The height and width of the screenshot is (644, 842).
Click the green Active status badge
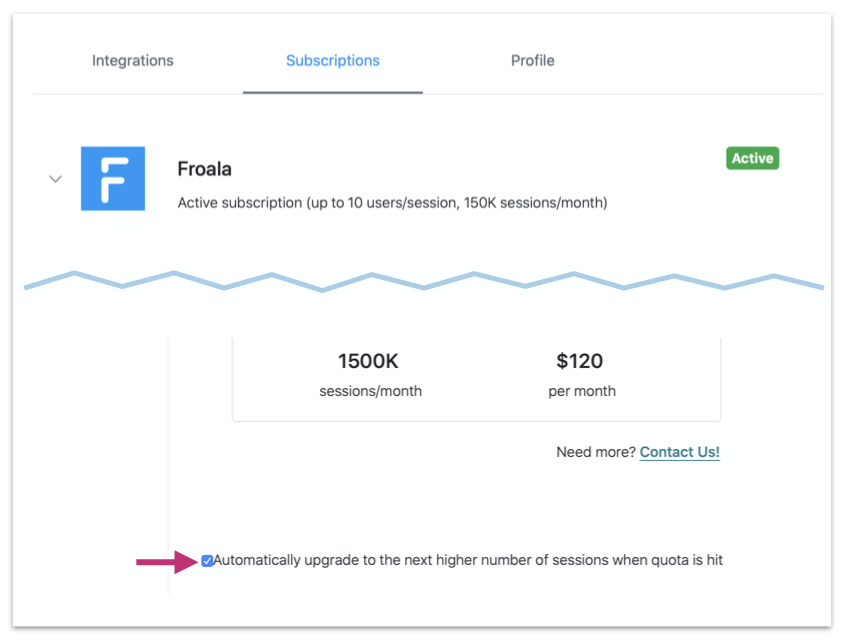[752, 158]
